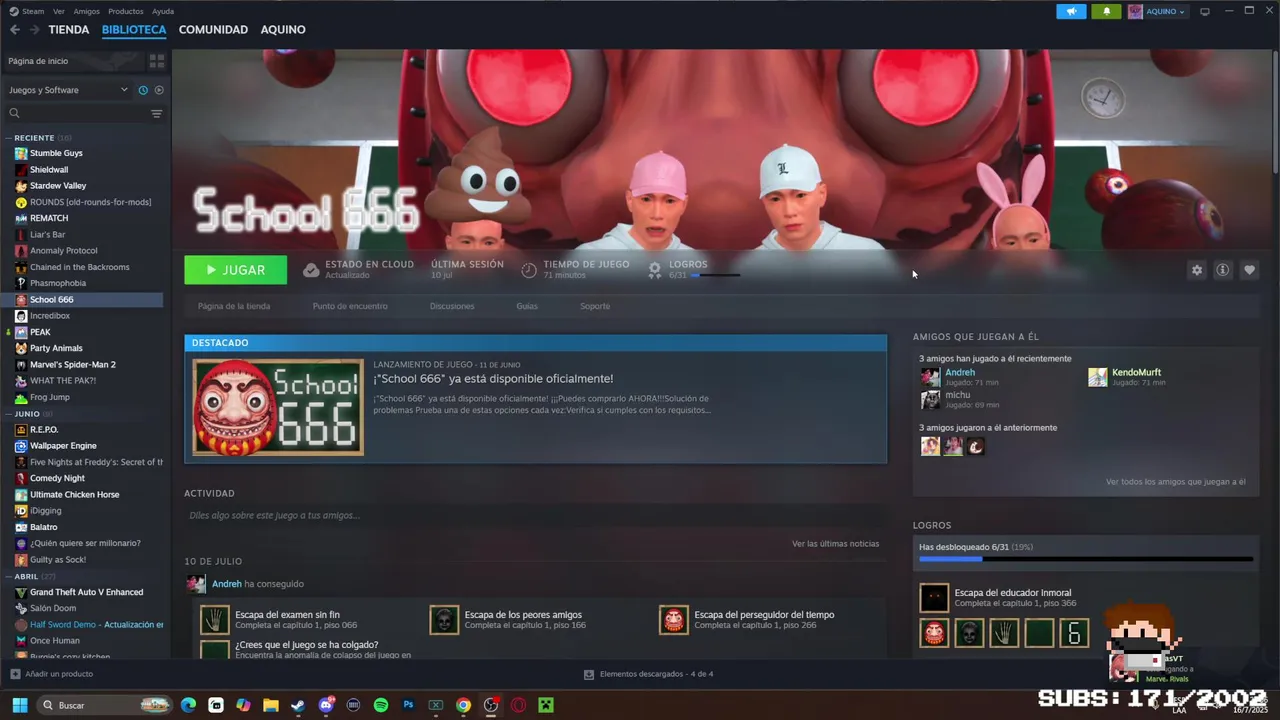Go to TIENDA tab
Viewport: 1280px width, 720px height.
tap(69, 30)
